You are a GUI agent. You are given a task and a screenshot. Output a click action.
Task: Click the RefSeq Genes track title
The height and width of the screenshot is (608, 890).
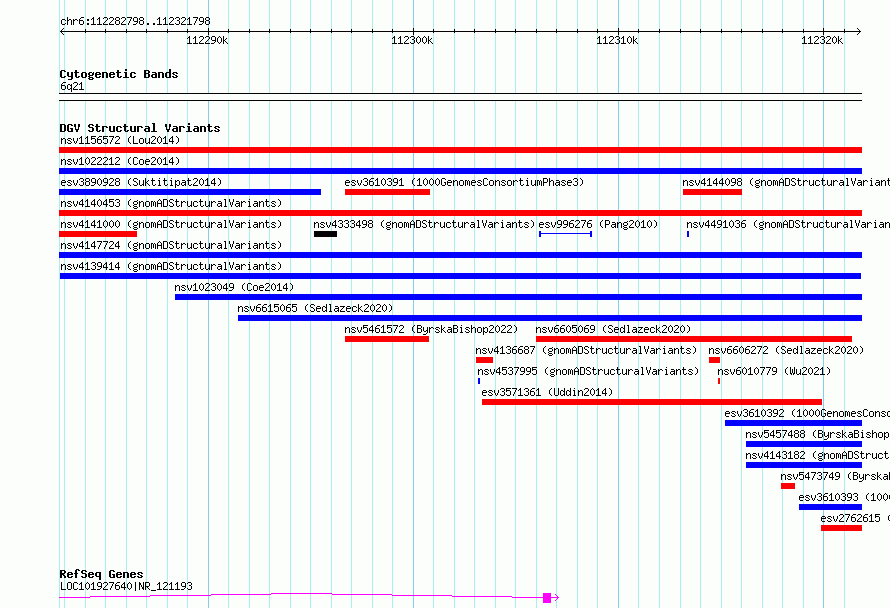(101, 574)
